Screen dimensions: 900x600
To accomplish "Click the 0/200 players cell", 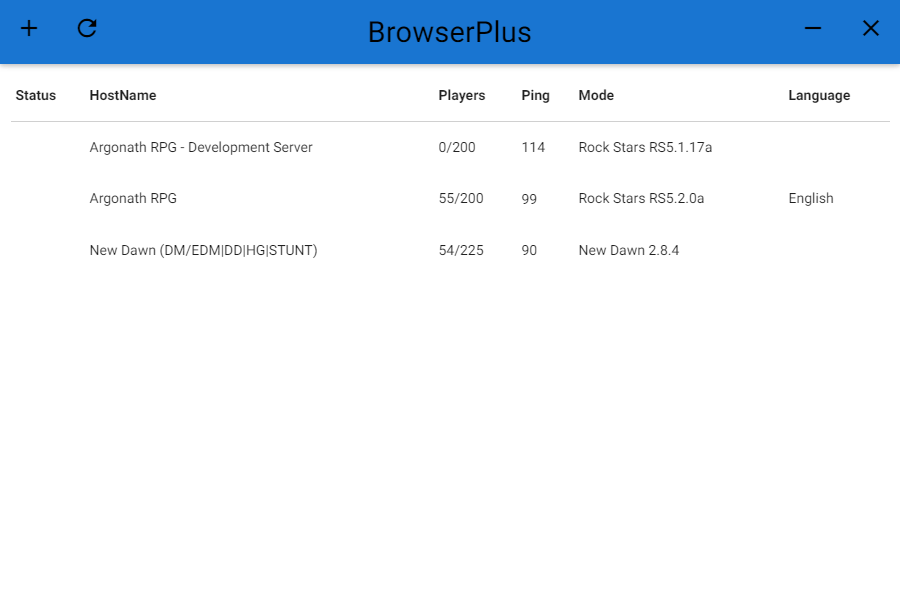I will (x=457, y=148).
